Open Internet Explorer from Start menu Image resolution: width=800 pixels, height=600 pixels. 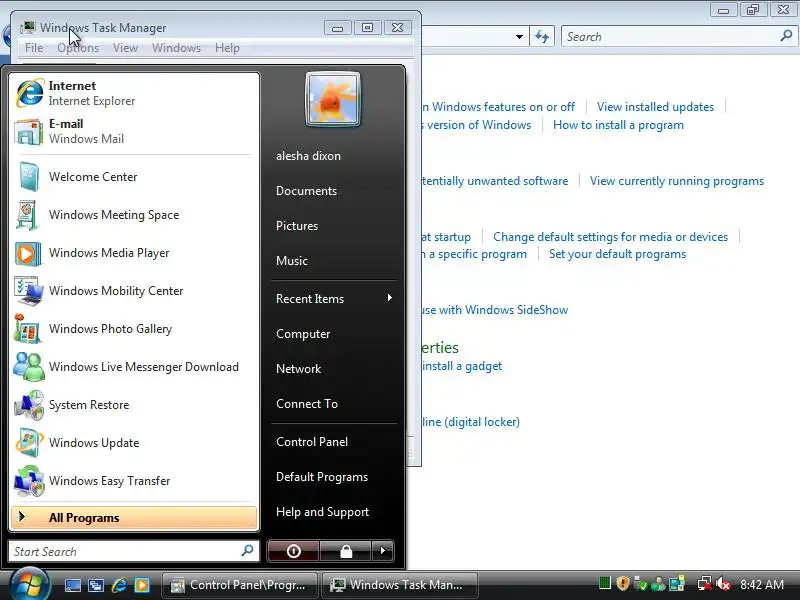134,93
